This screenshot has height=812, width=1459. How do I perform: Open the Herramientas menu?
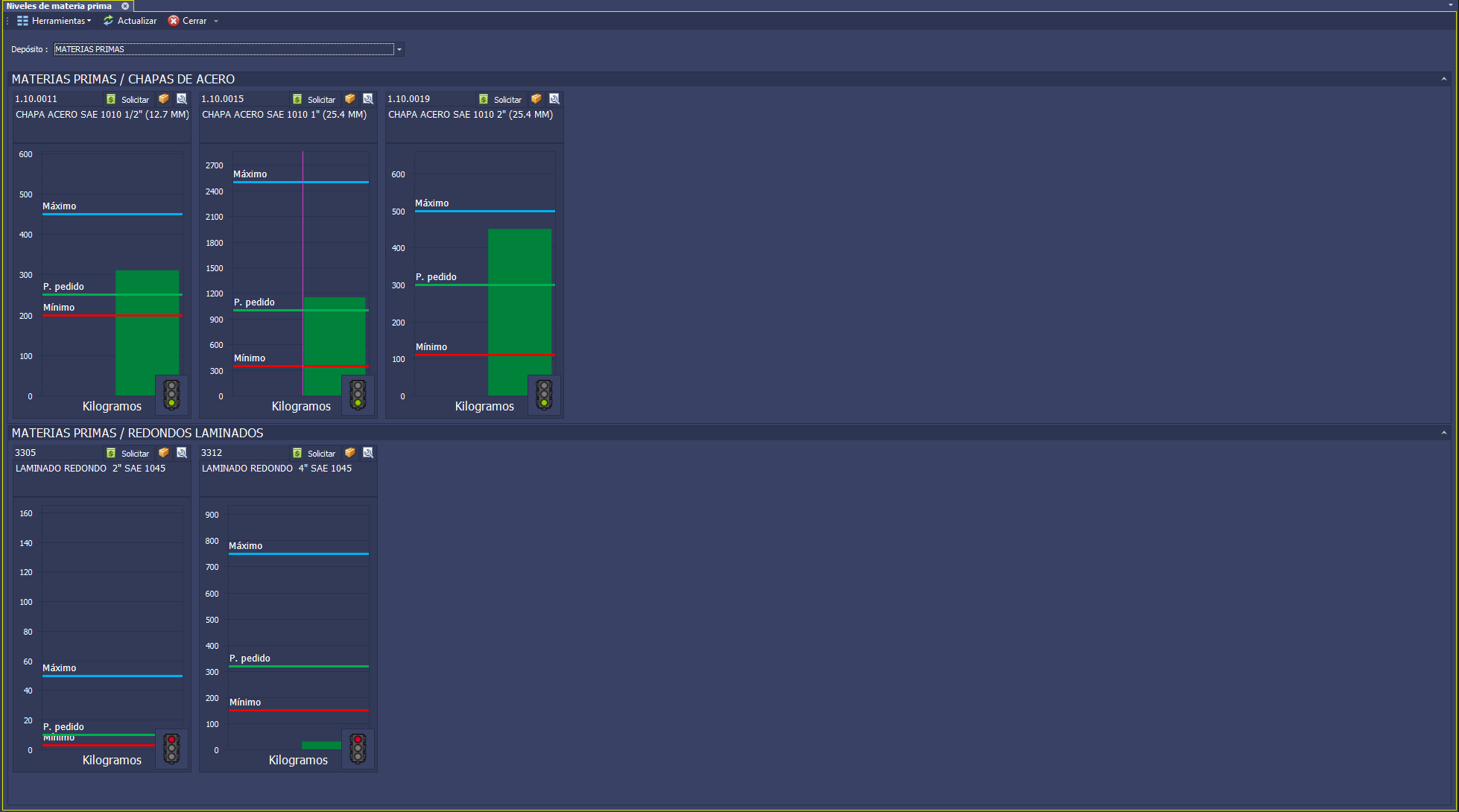coord(54,21)
